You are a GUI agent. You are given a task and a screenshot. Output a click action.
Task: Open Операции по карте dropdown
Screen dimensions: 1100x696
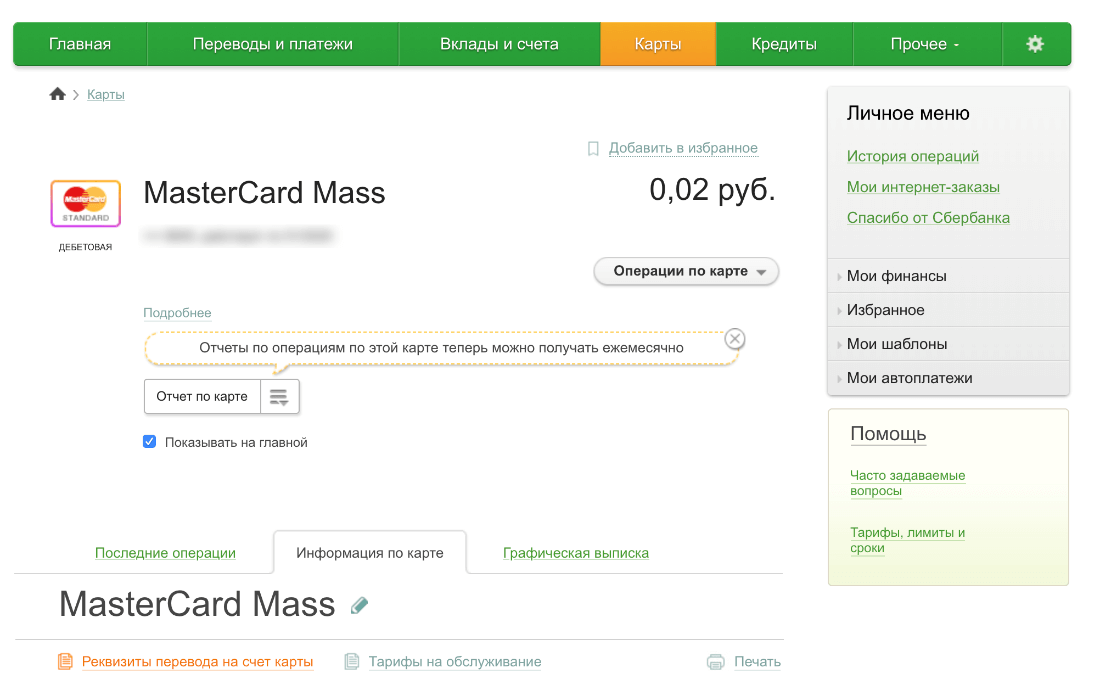(x=686, y=272)
